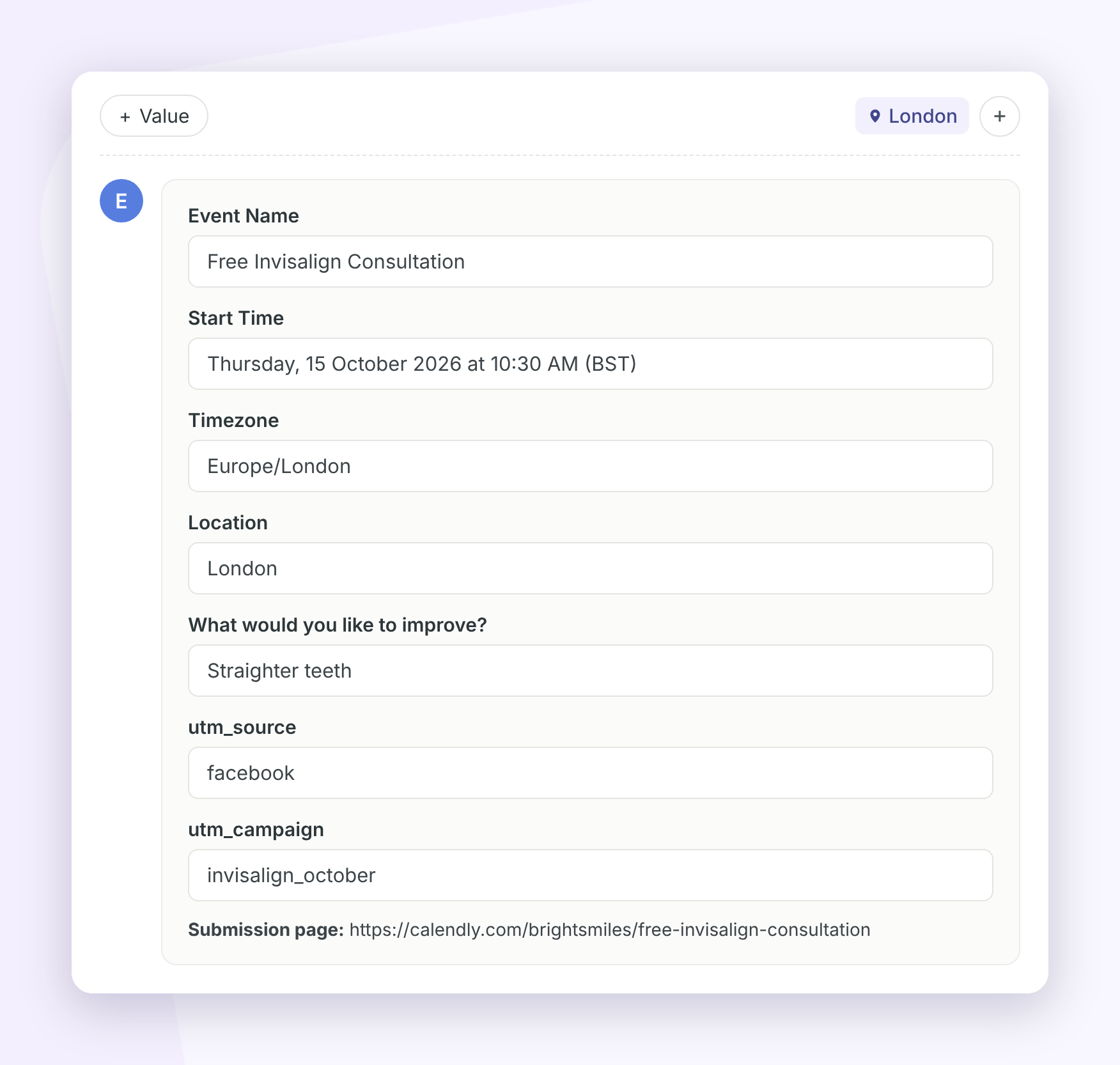Click the Event Name input field

(591, 261)
